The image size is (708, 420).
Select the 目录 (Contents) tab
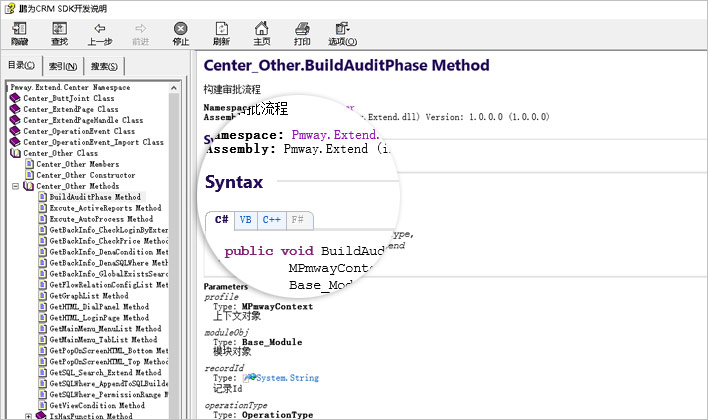(x=21, y=66)
